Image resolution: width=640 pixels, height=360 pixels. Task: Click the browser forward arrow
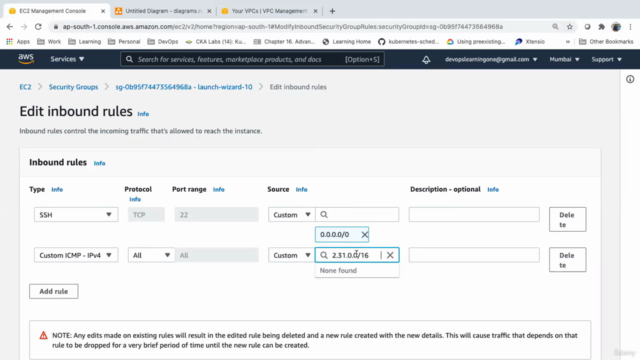[x=24, y=27]
